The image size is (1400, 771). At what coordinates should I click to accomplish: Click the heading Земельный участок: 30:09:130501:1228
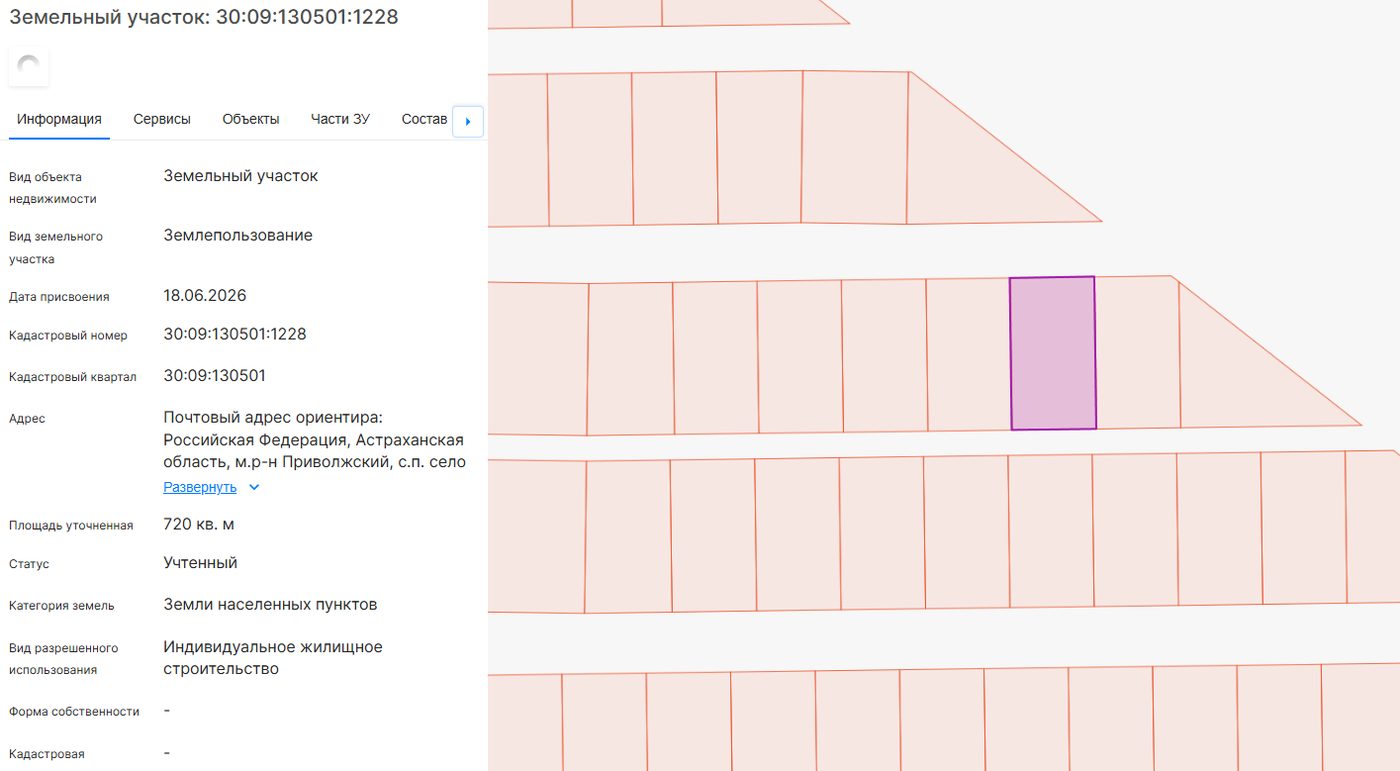click(x=204, y=17)
